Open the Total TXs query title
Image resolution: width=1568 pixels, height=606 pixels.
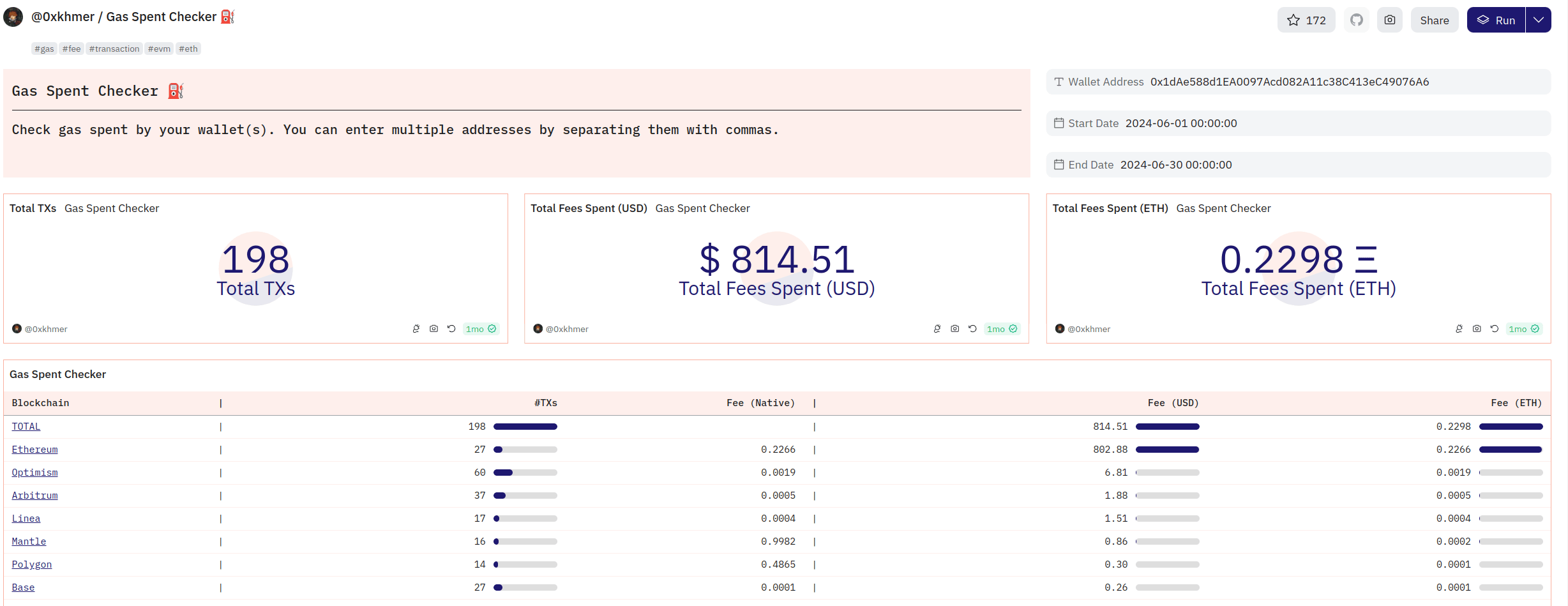click(x=33, y=208)
